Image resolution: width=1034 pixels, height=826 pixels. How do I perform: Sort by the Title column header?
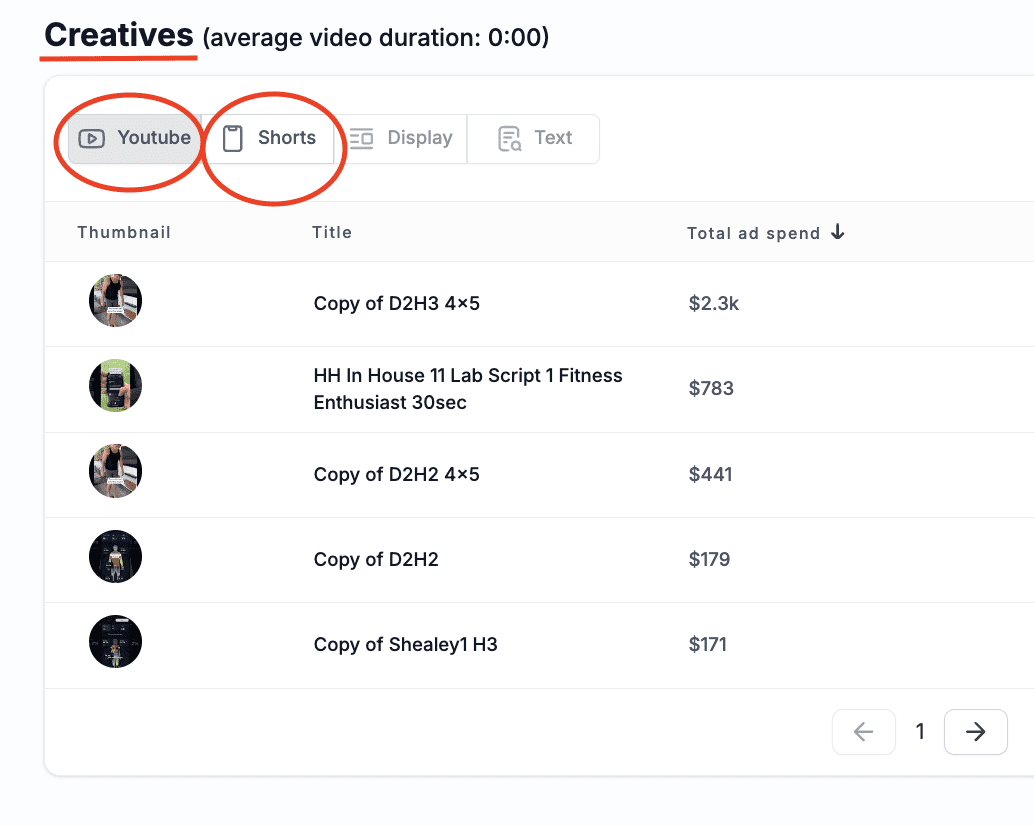tap(331, 232)
